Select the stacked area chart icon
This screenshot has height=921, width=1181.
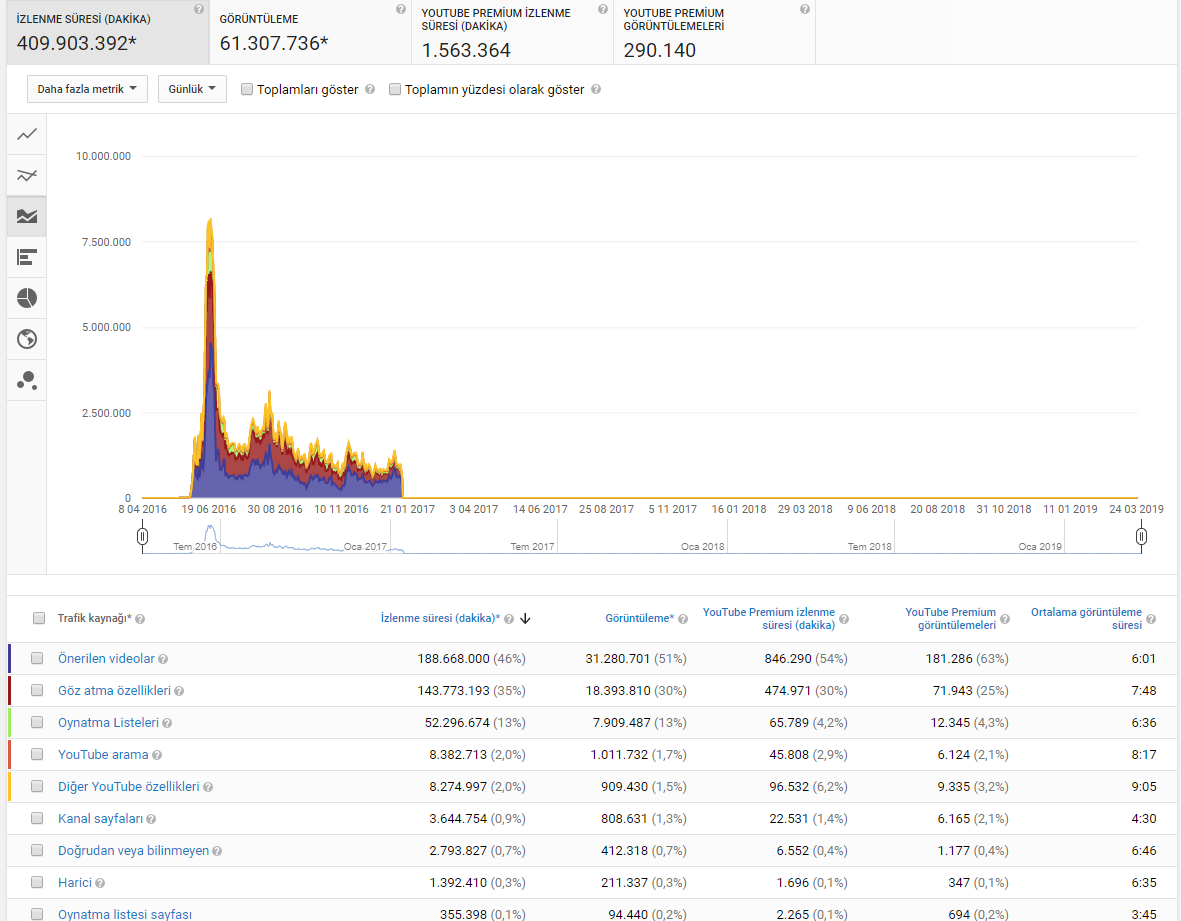click(27, 216)
